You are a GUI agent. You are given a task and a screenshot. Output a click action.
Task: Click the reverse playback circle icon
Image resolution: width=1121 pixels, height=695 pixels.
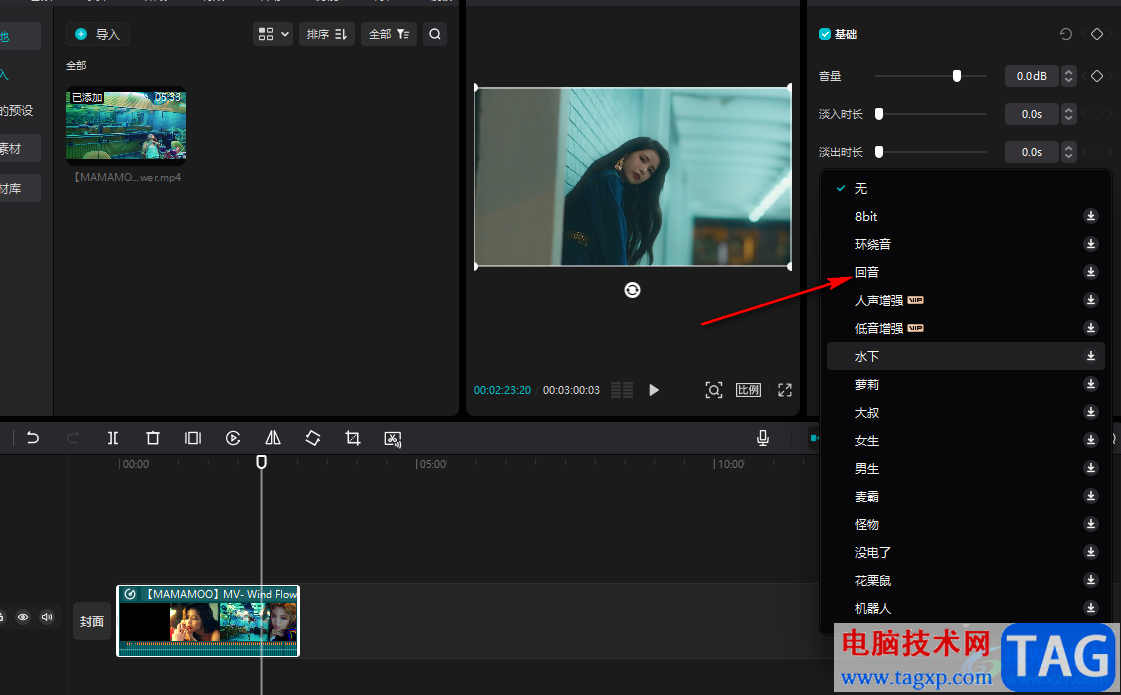[233, 438]
